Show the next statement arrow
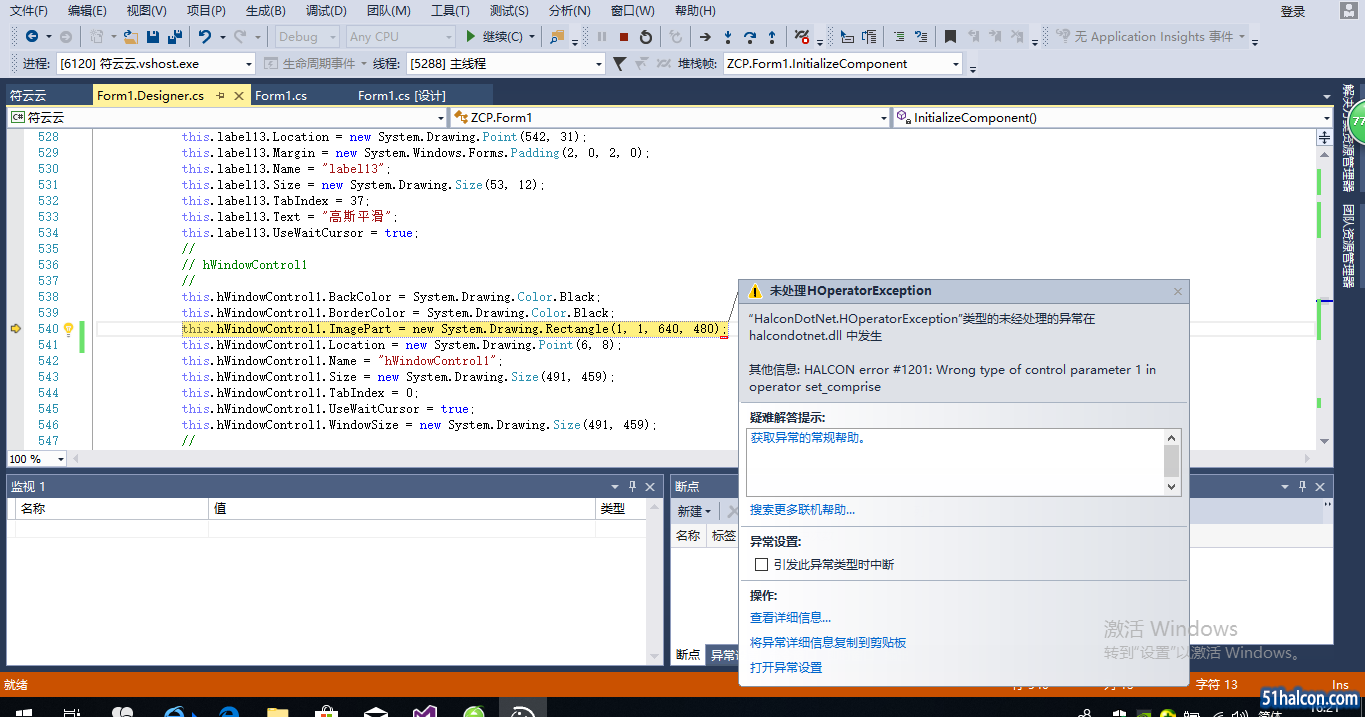The height and width of the screenshot is (717, 1365). point(705,37)
